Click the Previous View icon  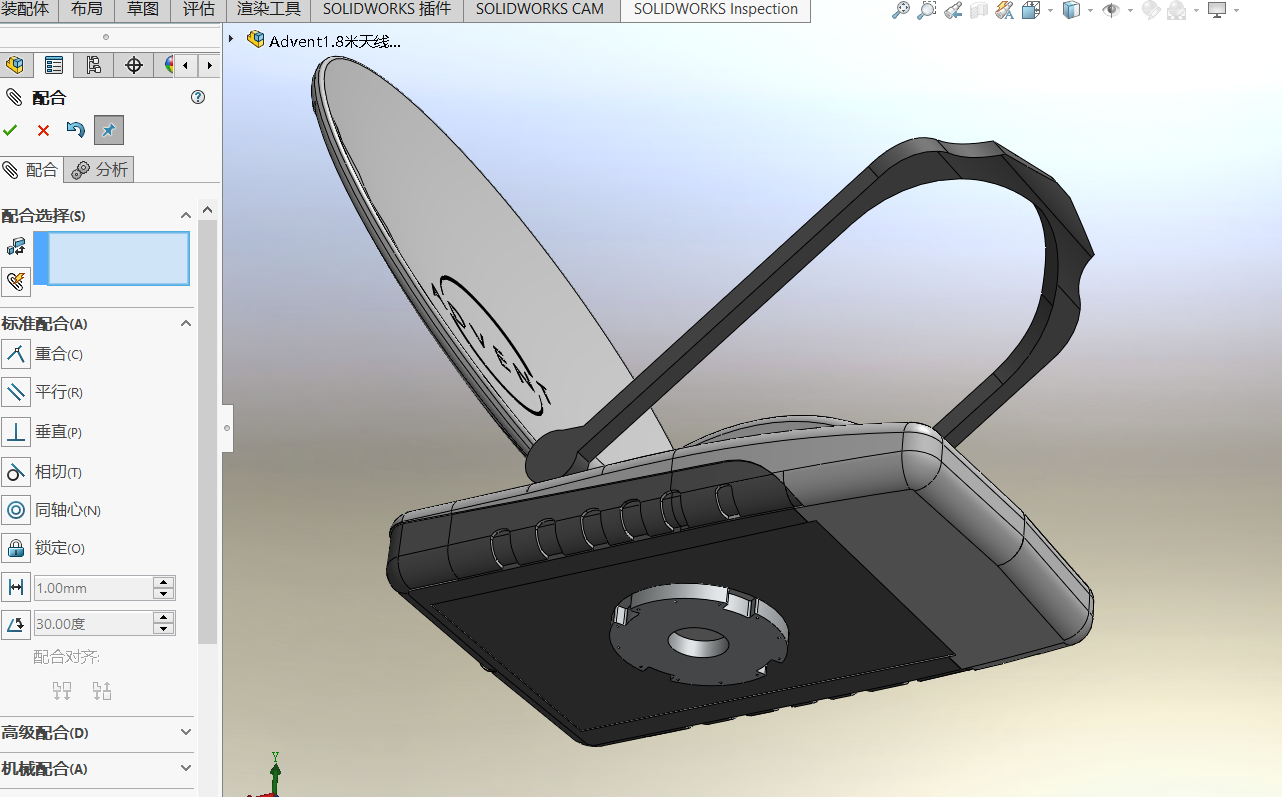pyautogui.click(x=953, y=10)
